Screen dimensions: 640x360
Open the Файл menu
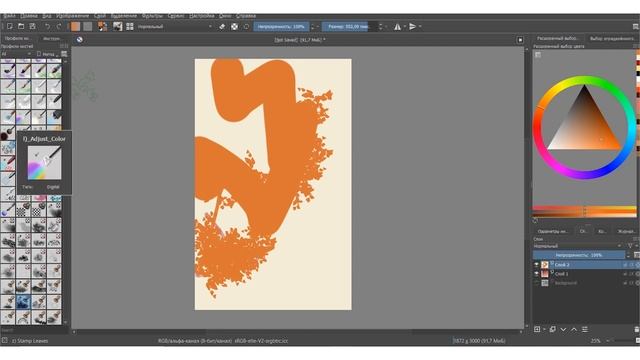click(x=9, y=16)
